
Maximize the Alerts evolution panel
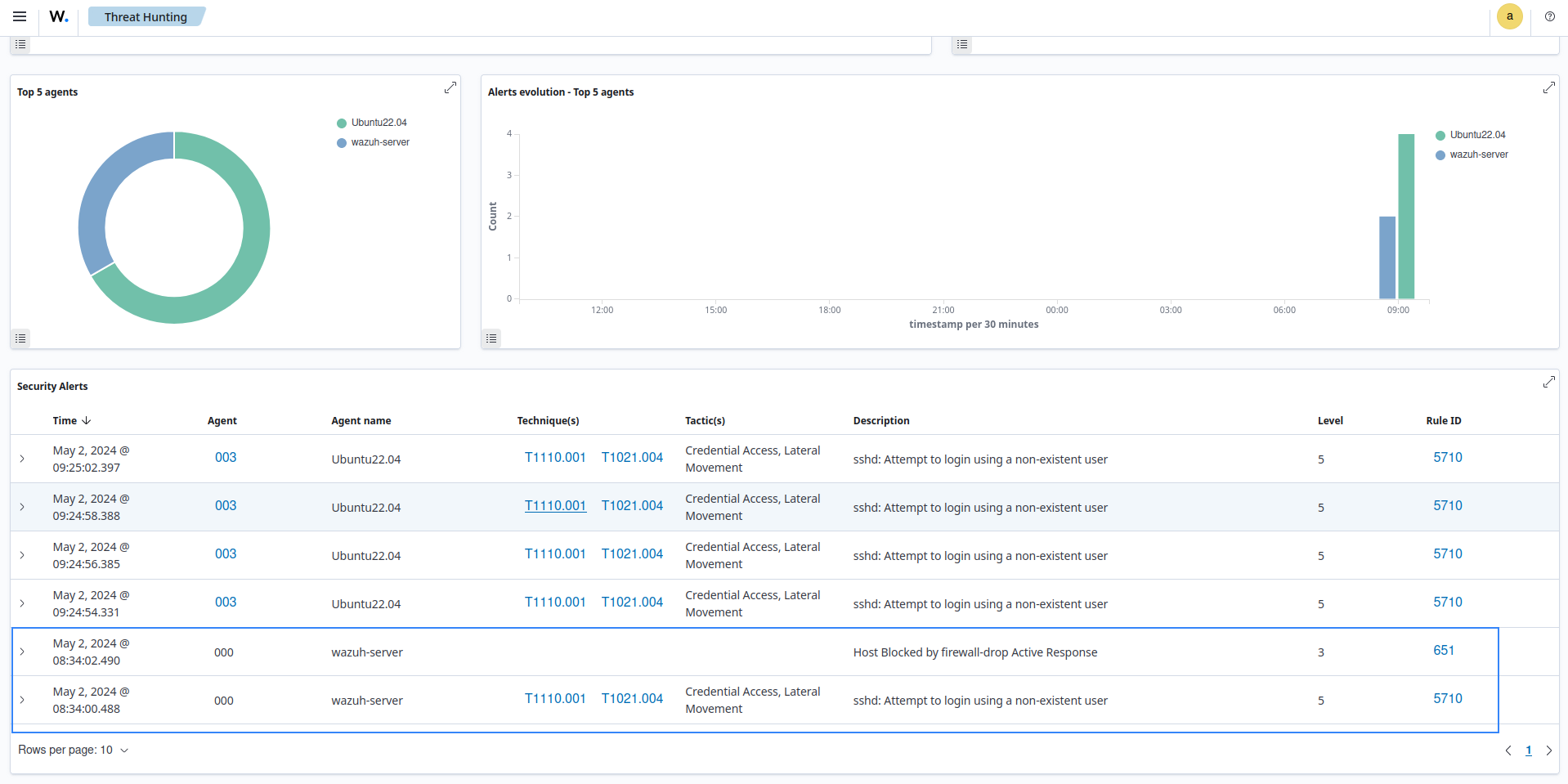point(1548,87)
